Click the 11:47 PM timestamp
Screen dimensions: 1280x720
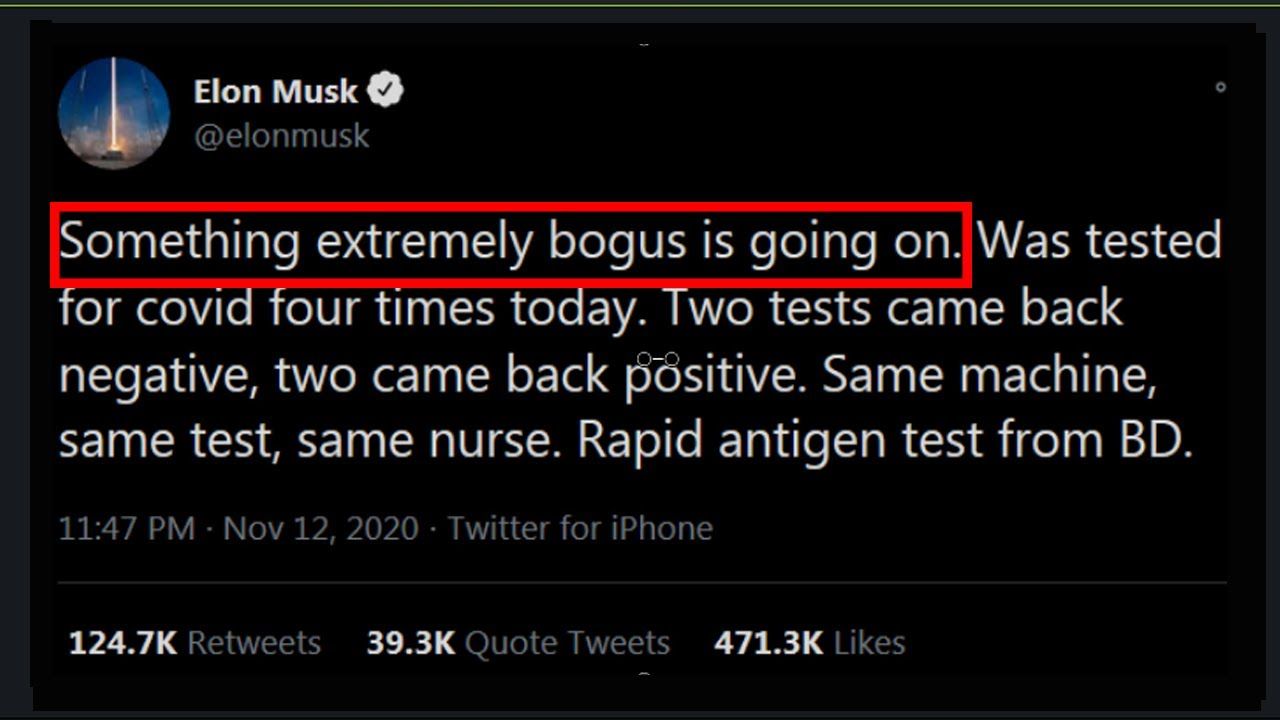pos(126,528)
